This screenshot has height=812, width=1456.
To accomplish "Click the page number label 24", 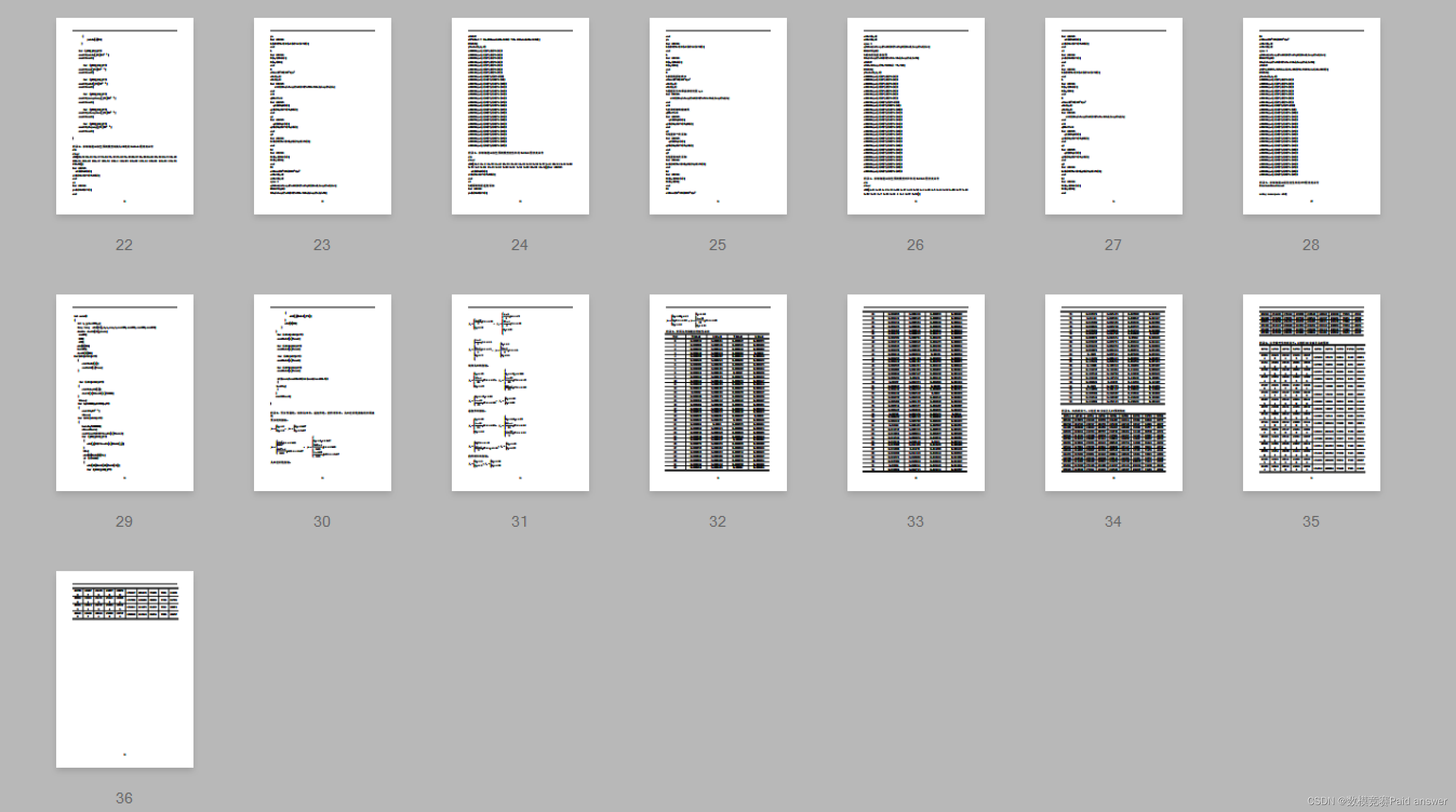I will point(520,245).
